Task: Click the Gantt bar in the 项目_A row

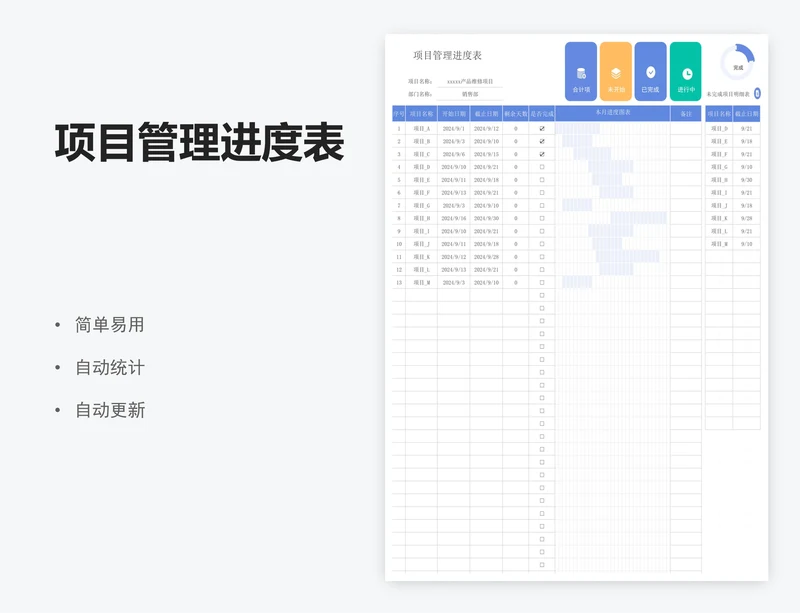Action: pyautogui.click(x=578, y=129)
